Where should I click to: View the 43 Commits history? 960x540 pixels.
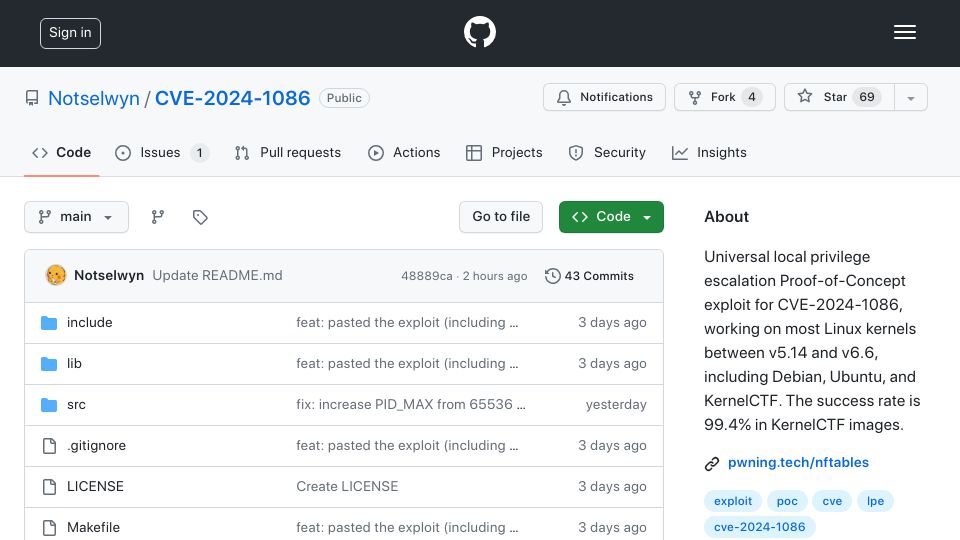[589, 276]
